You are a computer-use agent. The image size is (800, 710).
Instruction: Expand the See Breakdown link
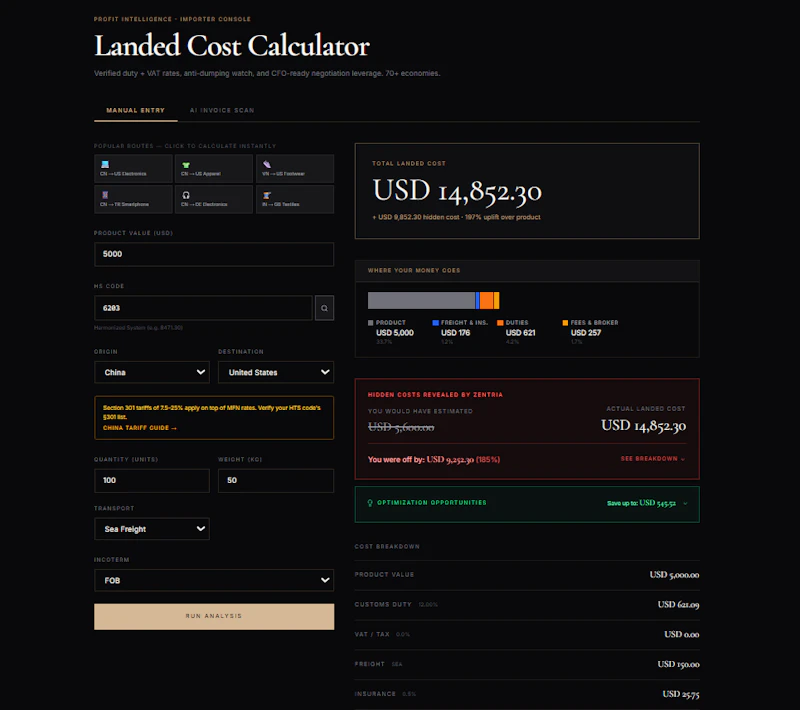[x=653, y=459]
